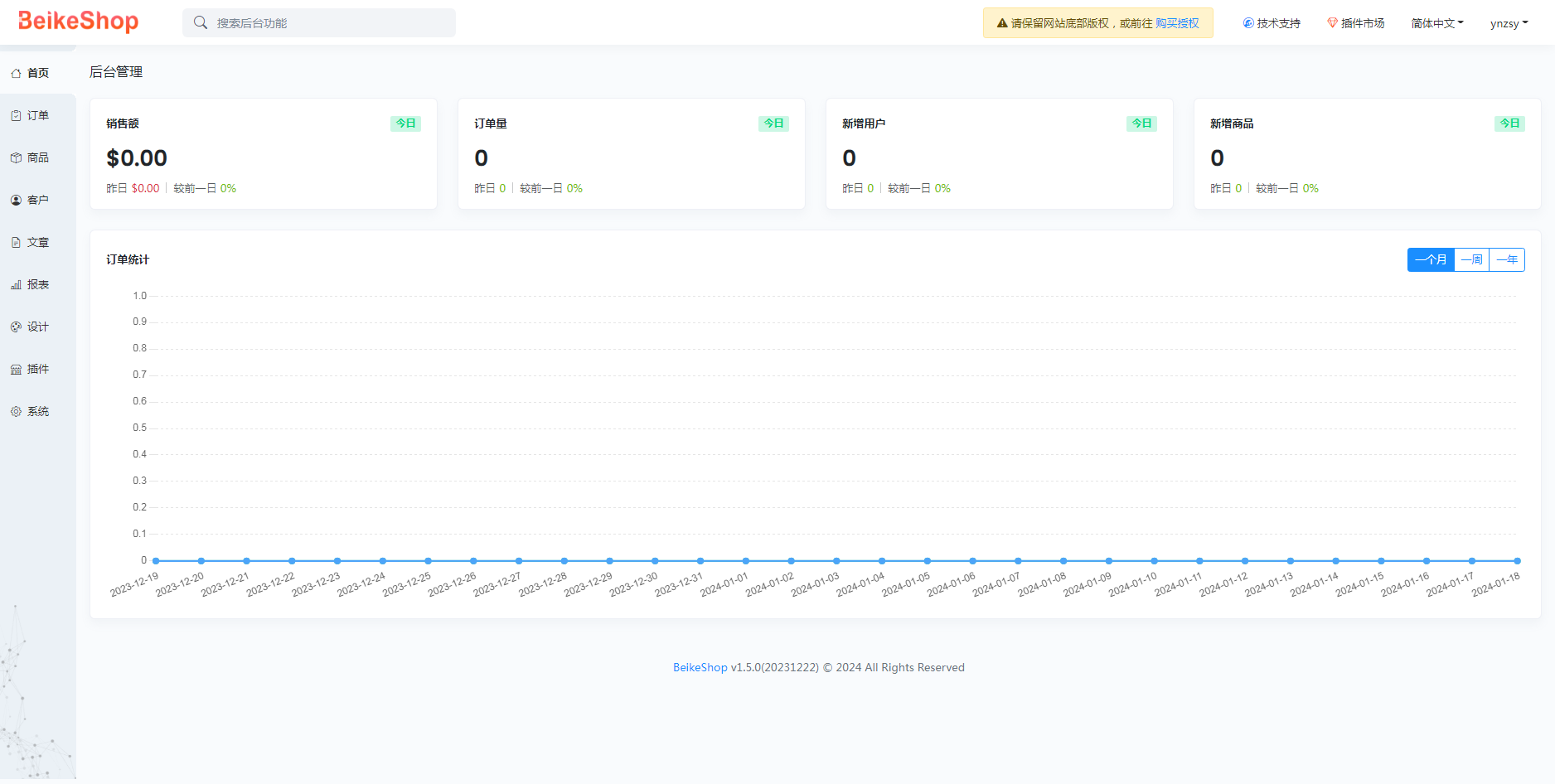The height and width of the screenshot is (784, 1555).
Task: Switch chart to 一年 view
Action: click(1506, 260)
